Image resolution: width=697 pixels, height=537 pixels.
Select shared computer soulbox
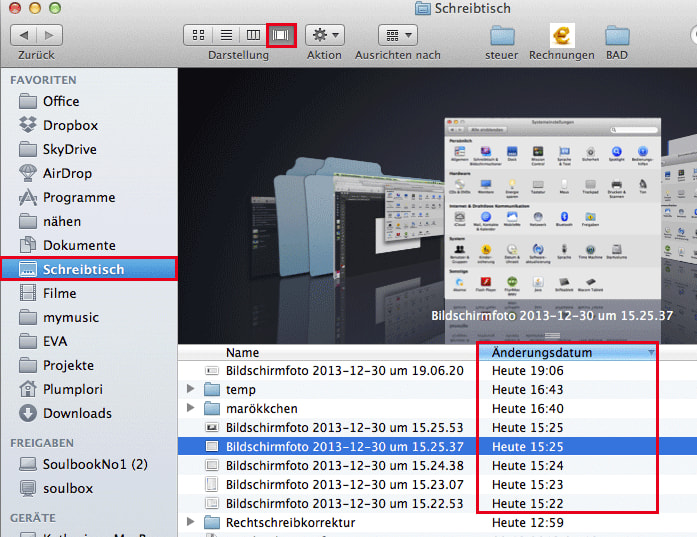[x=89, y=488]
